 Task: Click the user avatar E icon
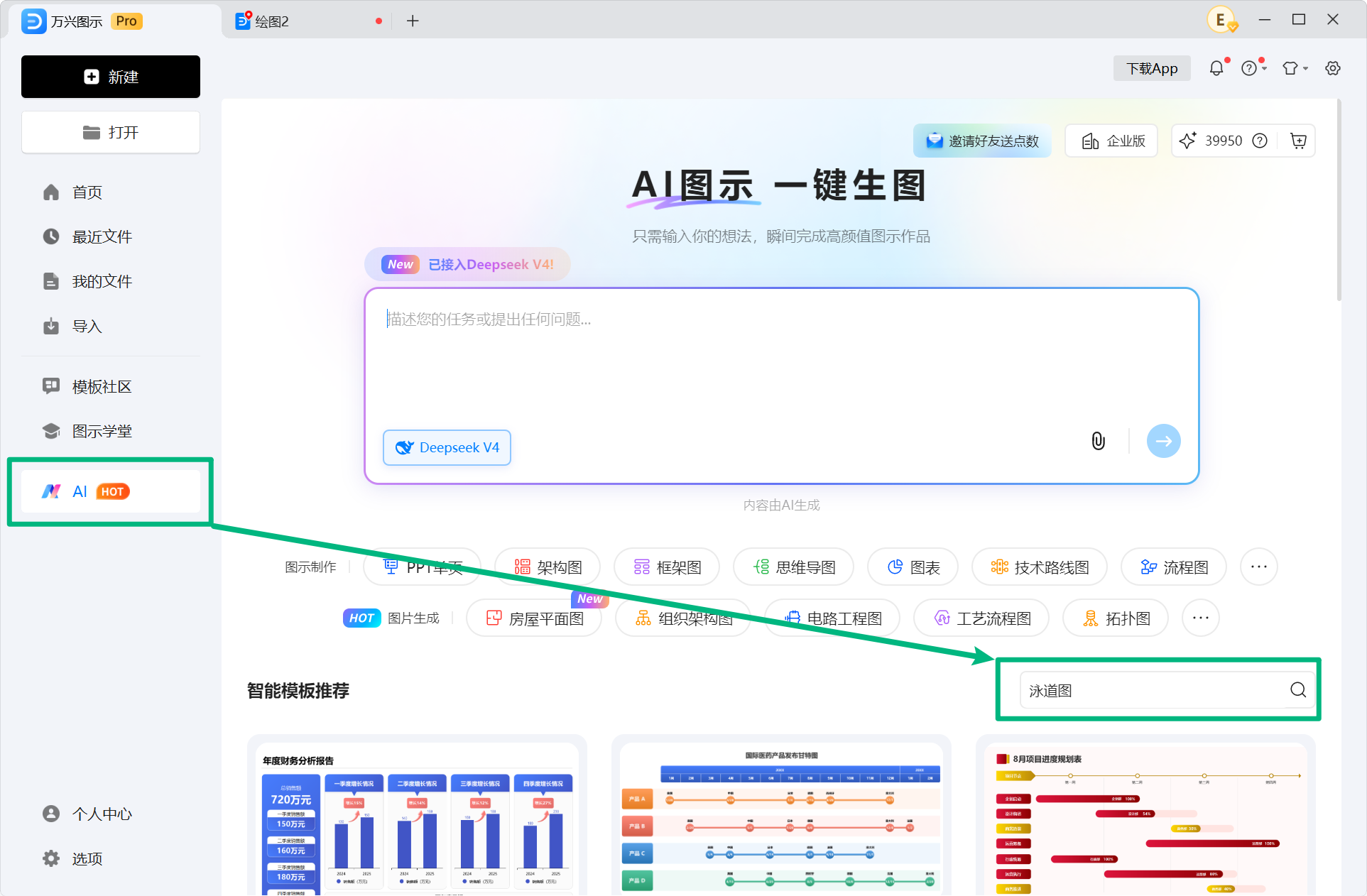point(1221,20)
